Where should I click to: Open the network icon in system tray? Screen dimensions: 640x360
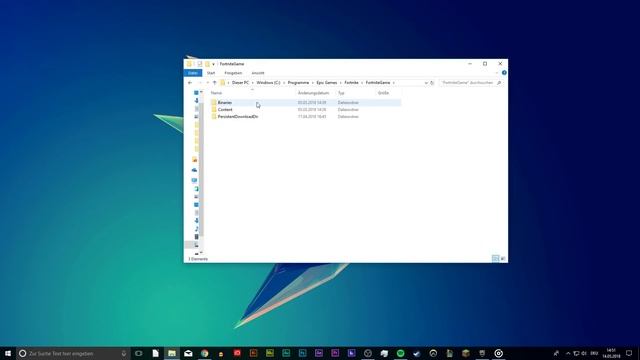point(576,353)
